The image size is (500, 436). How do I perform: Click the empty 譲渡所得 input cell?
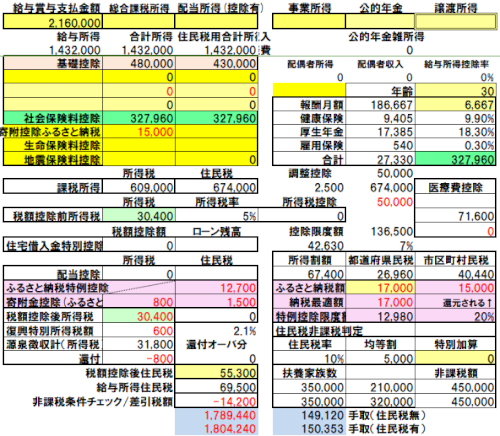(x=455, y=22)
